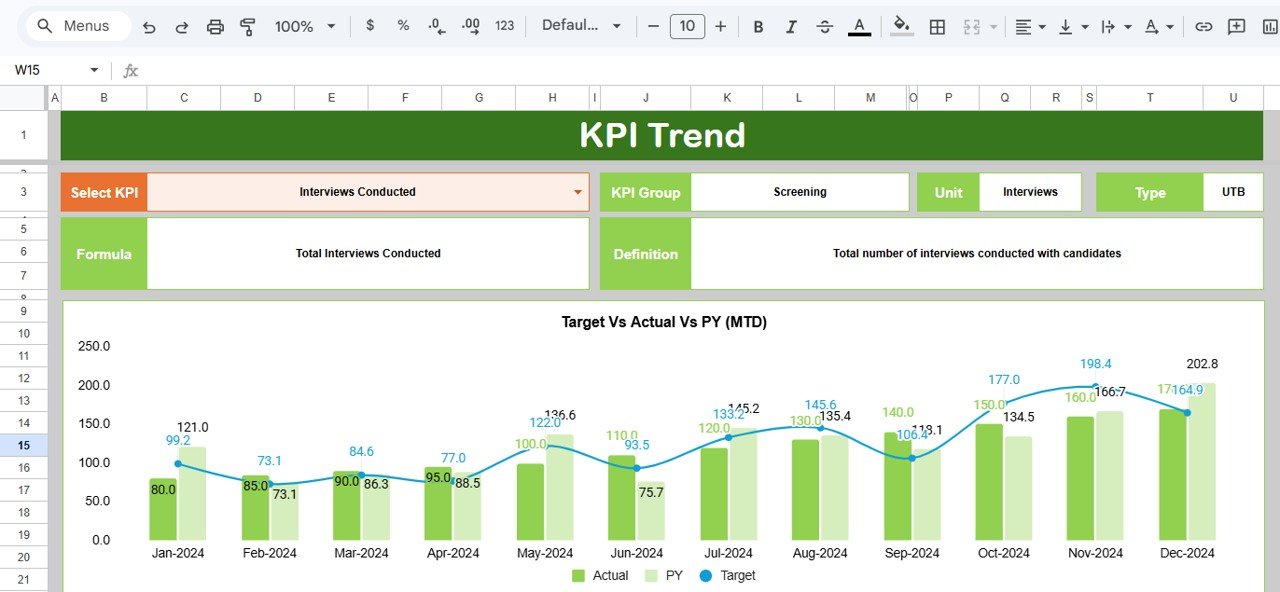The image size is (1280, 592).
Task: Open the Borders tool
Action: click(x=937, y=26)
